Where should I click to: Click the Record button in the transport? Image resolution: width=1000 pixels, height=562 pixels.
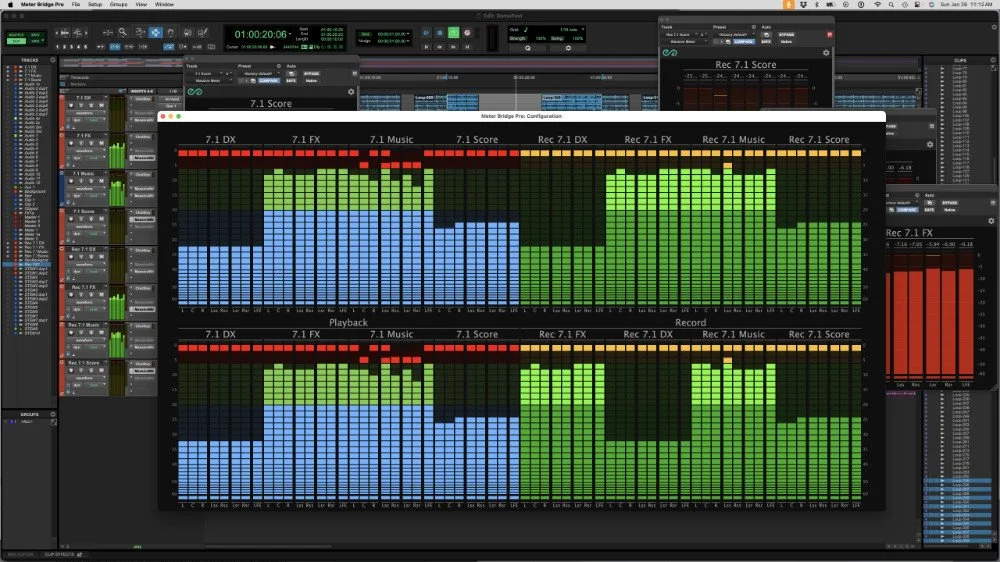pos(467,33)
